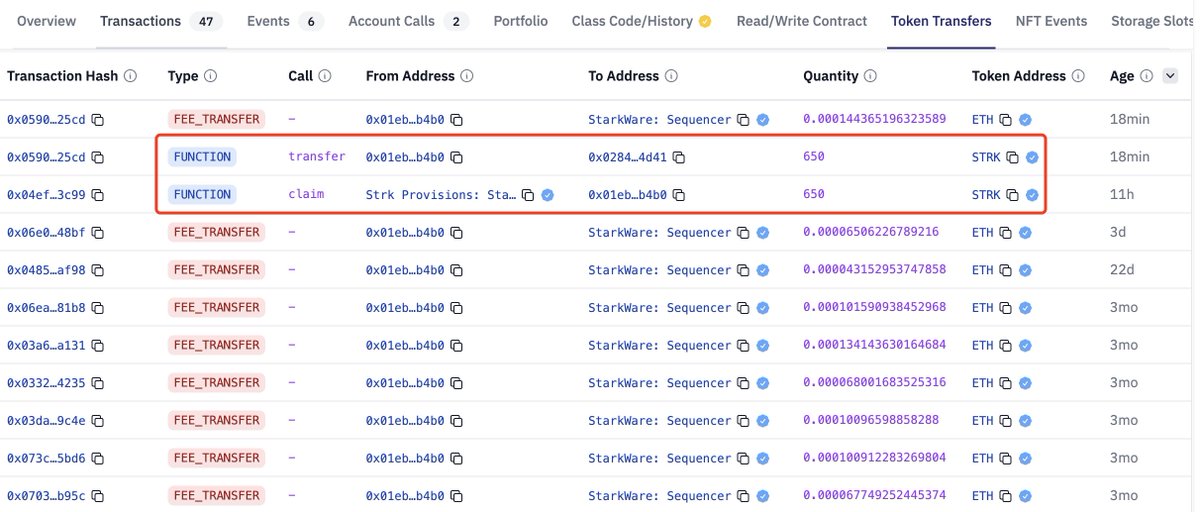
Task: Click the To Address column info icon
Action: [672, 76]
